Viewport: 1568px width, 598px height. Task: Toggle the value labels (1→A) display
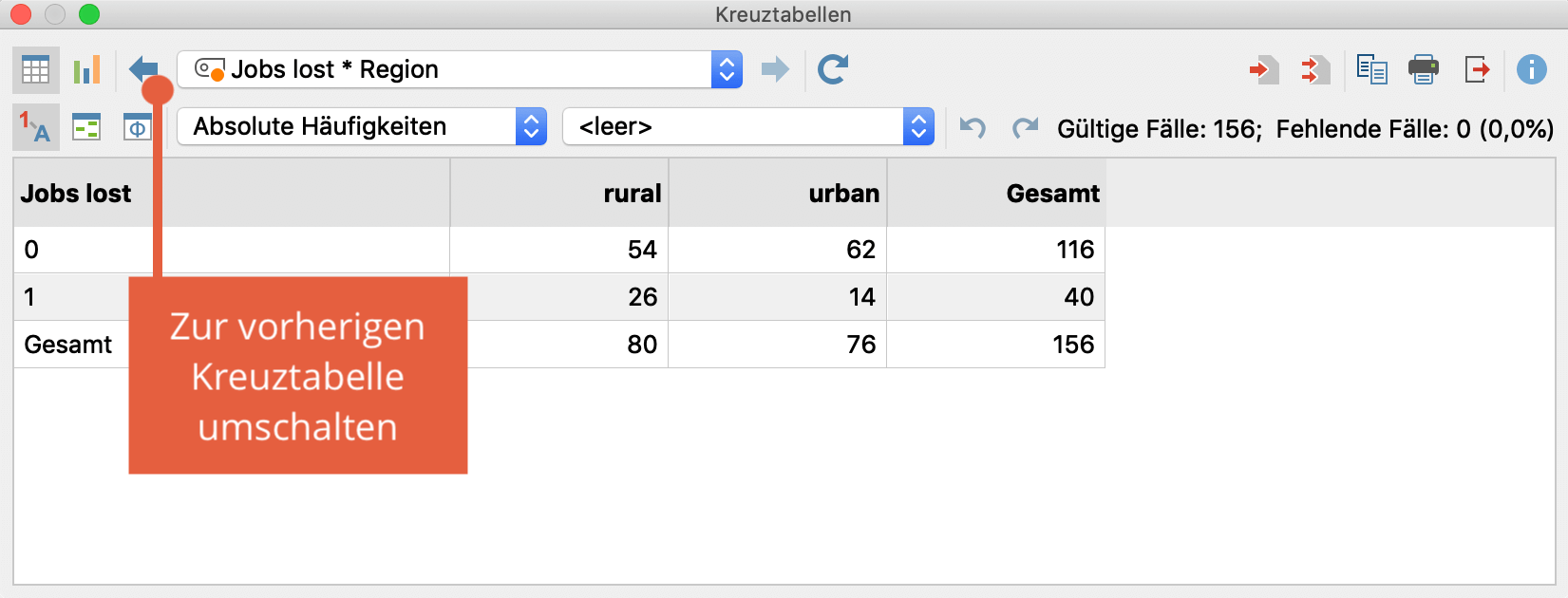point(35,127)
